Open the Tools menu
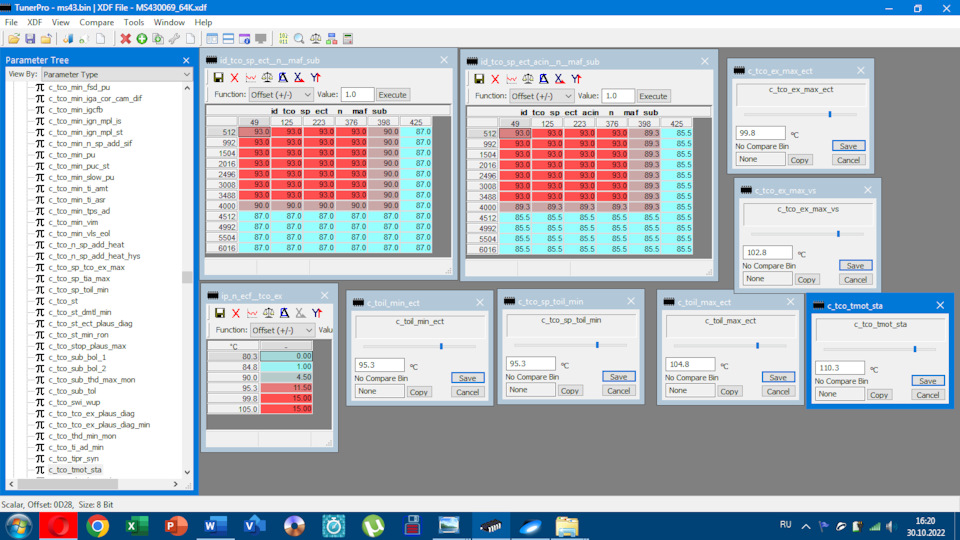This screenshot has width=960, height=540. tap(133, 22)
